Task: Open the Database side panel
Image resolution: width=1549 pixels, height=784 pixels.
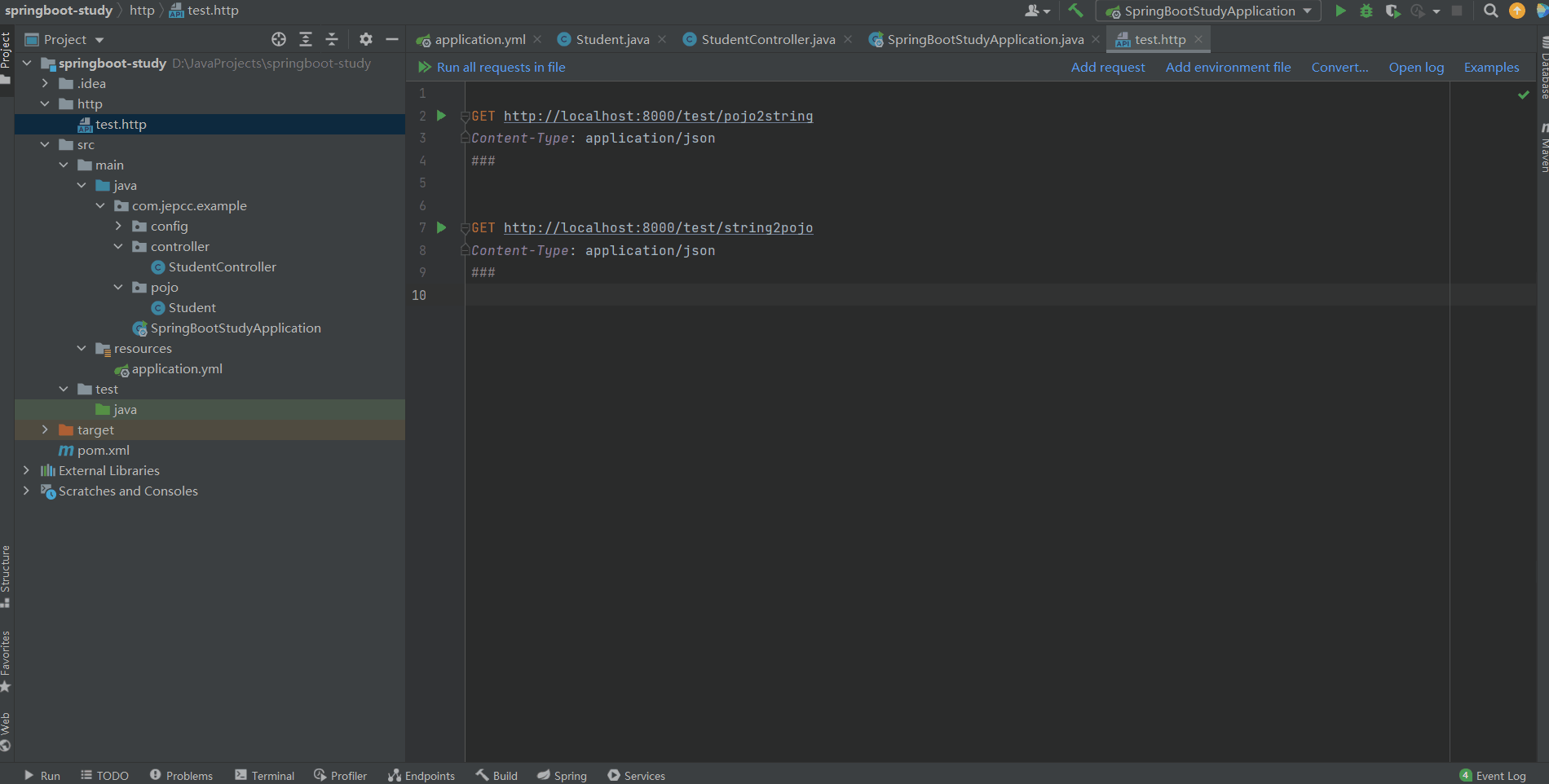Action: 1543,69
